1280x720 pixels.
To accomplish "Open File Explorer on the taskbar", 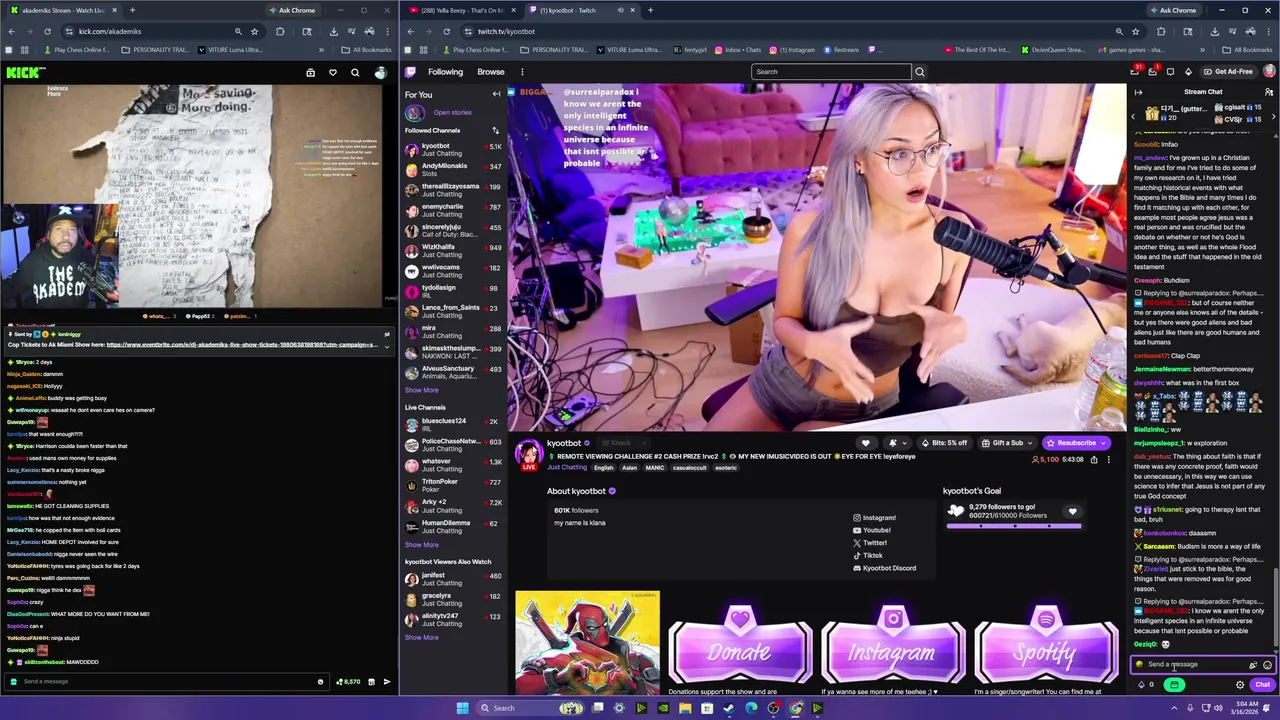I will (685, 708).
